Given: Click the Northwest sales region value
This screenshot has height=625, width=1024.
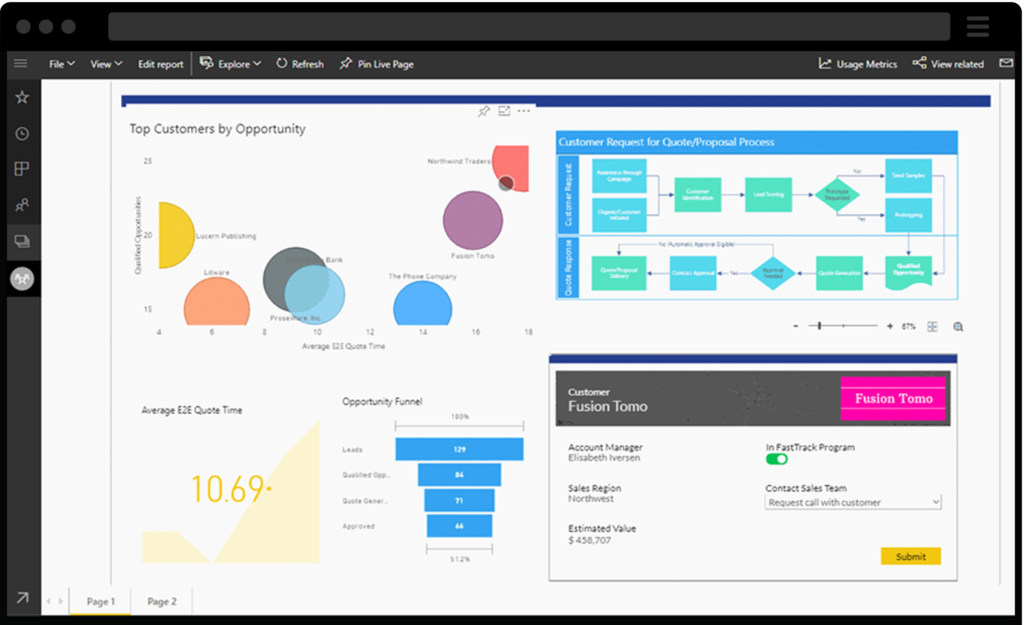Looking at the screenshot, I should tap(590, 498).
